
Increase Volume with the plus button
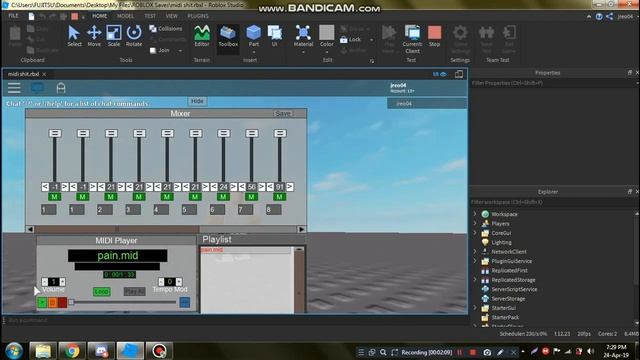tap(62, 282)
